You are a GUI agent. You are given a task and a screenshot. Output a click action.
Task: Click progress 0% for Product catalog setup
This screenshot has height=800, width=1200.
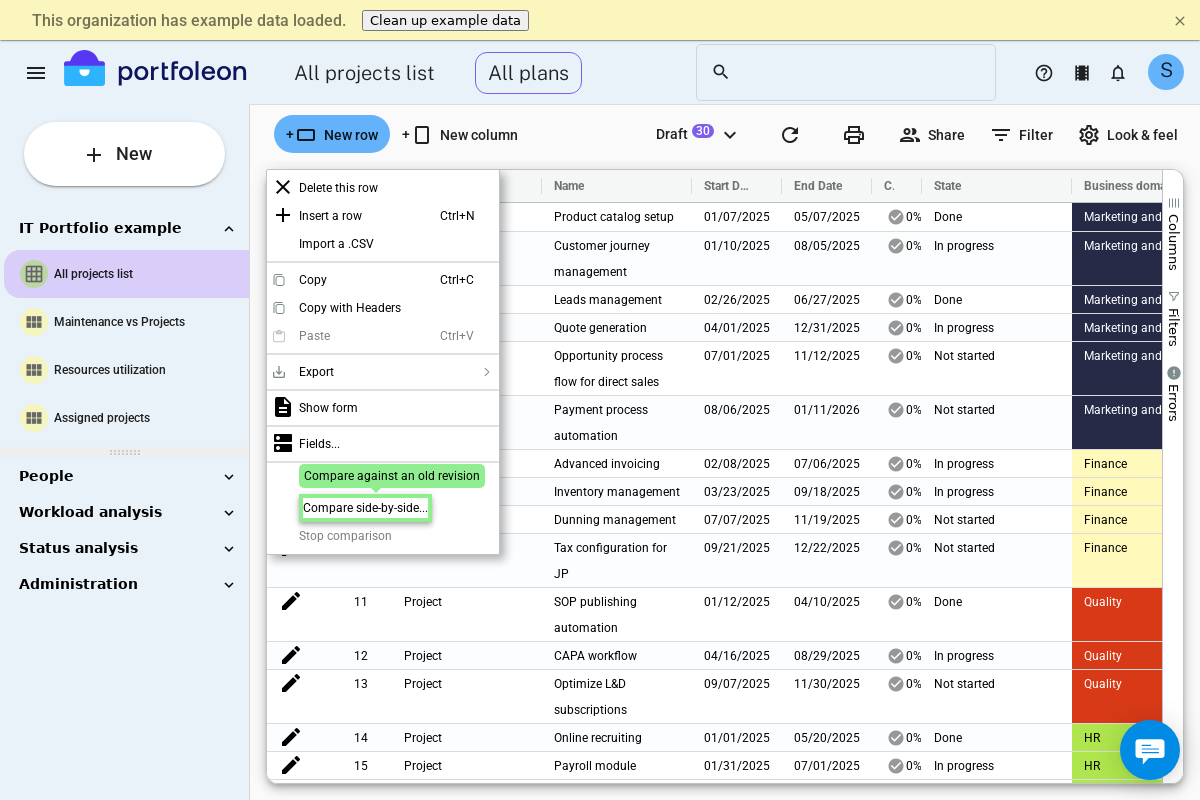click(x=905, y=217)
